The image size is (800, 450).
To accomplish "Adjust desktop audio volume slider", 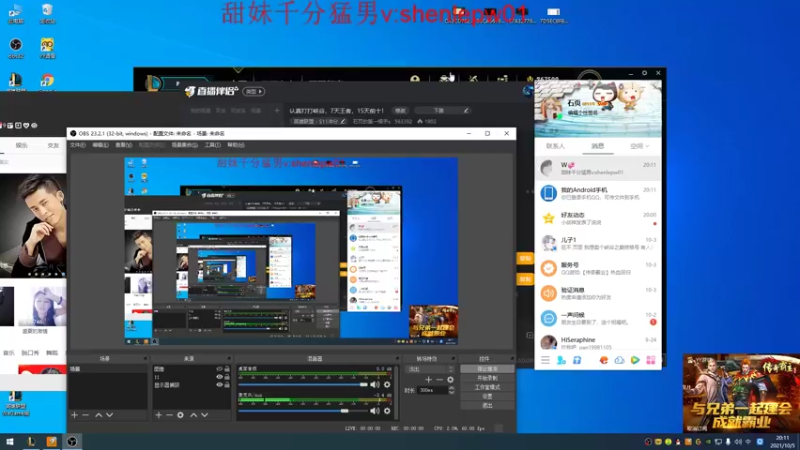I will click(x=303, y=385).
